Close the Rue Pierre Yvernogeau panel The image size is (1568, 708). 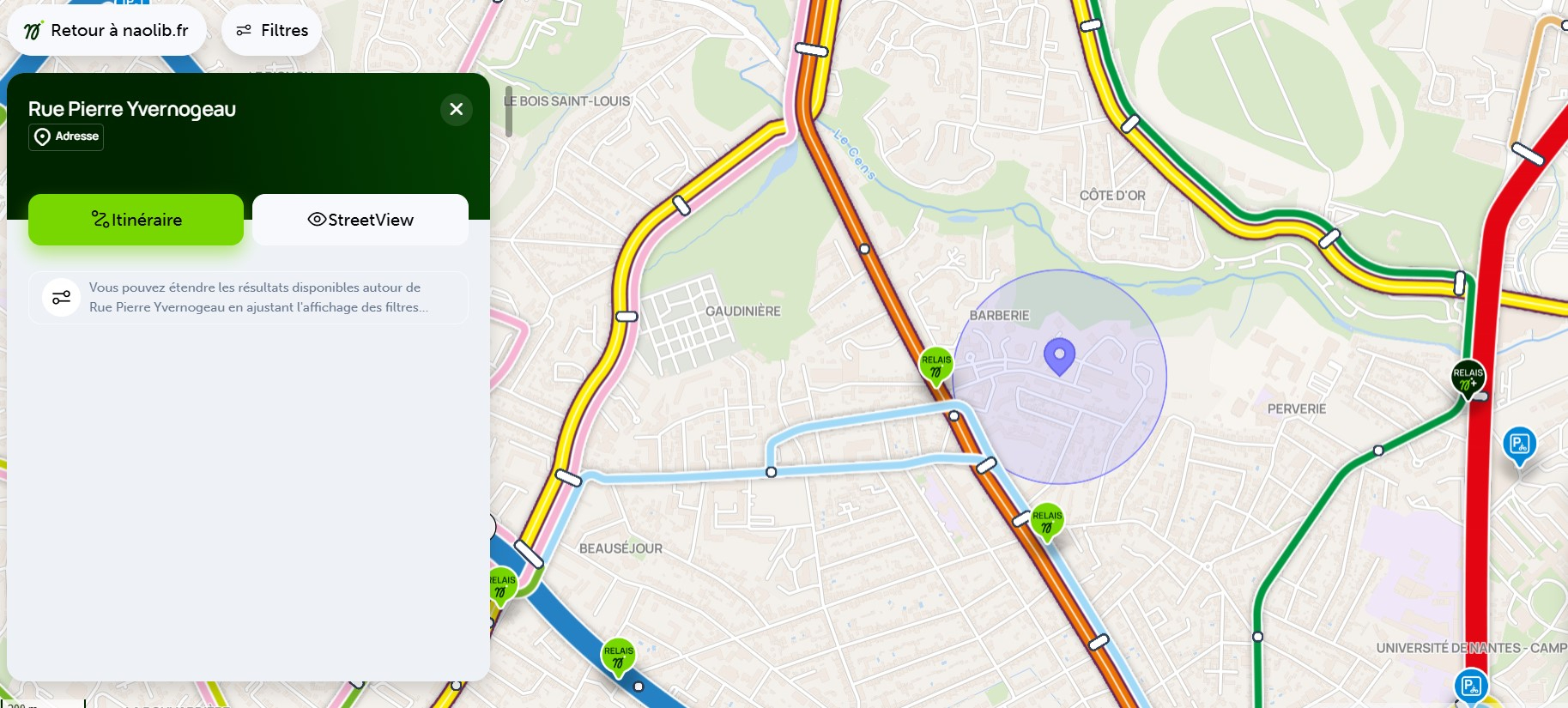(457, 109)
